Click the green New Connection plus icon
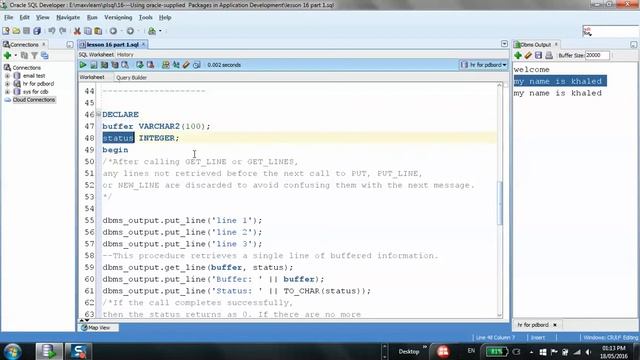This screenshot has height=360, width=640. (7, 56)
